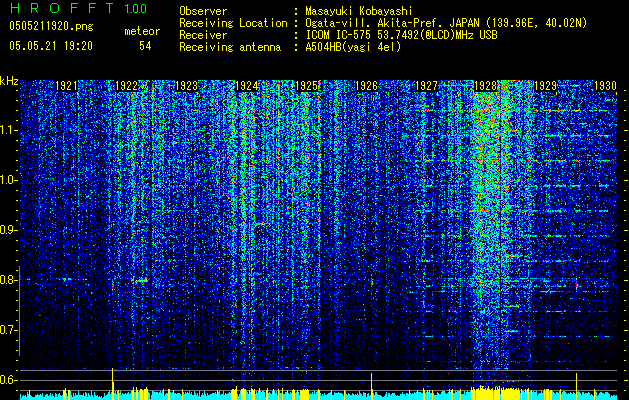This screenshot has height=400, width=629.
Task: Click the 1930 time marker
Action: [605, 86]
